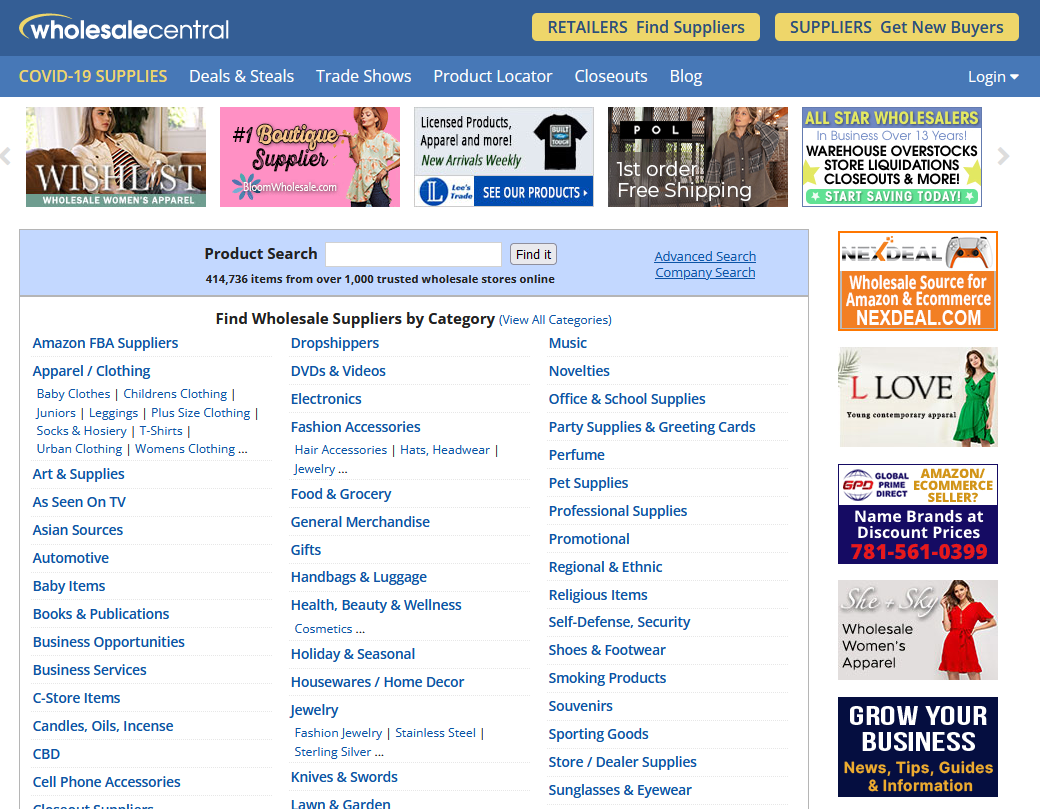Expand the Login dropdown menu
1040x809 pixels.
point(992,77)
